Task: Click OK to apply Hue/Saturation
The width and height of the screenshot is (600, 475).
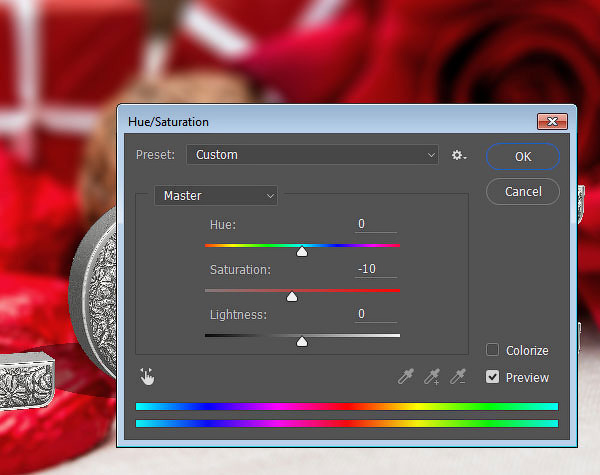Action: pyautogui.click(x=523, y=157)
